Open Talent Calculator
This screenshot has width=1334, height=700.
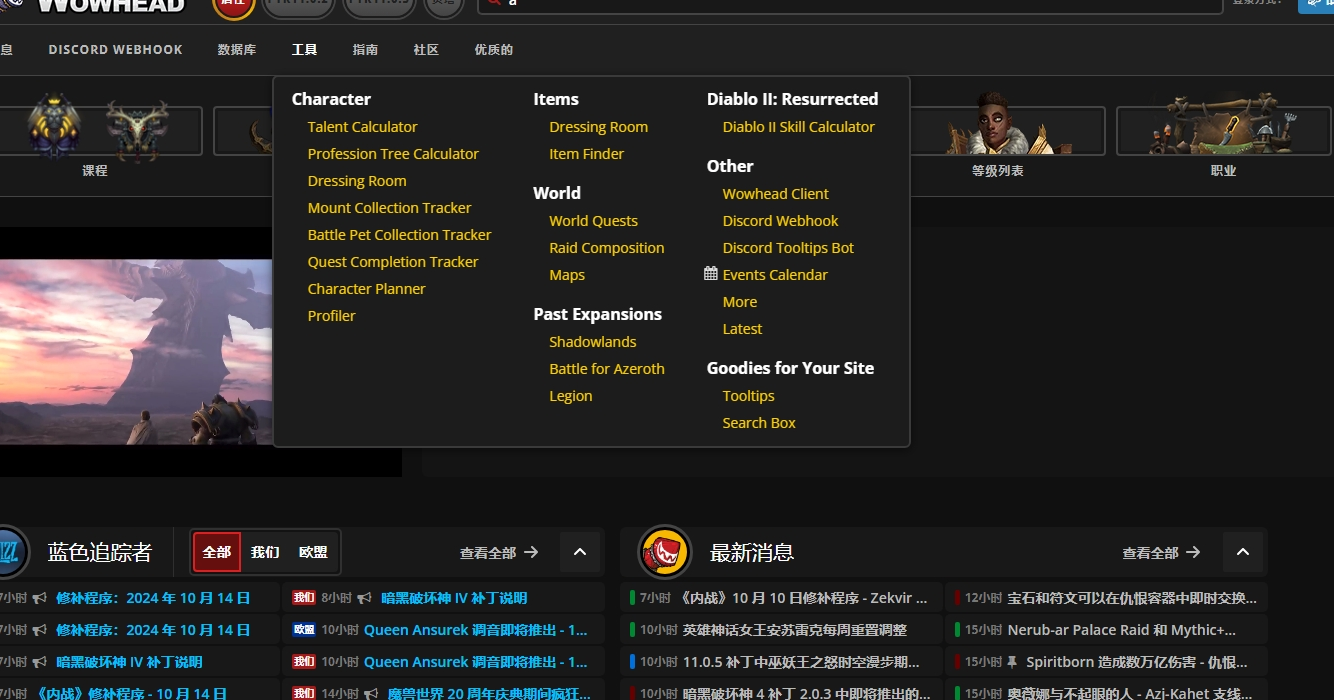[363, 127]
